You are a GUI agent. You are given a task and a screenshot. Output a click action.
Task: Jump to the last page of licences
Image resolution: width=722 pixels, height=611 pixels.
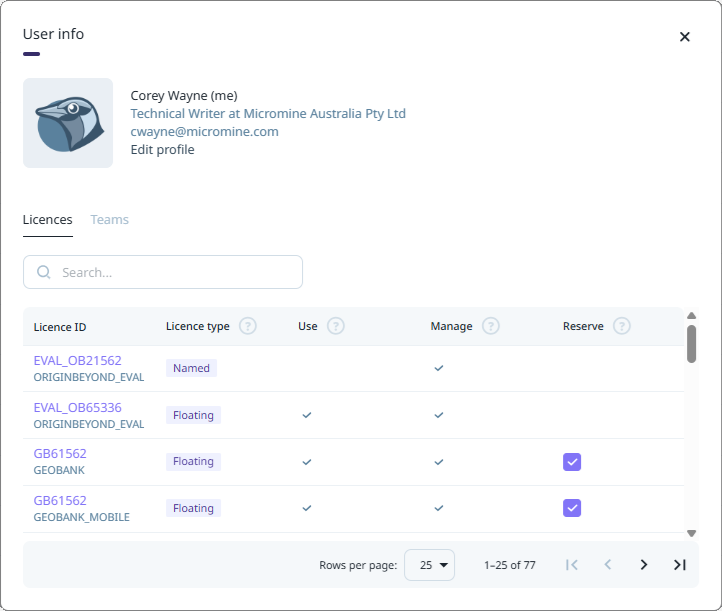pos(680,565)
